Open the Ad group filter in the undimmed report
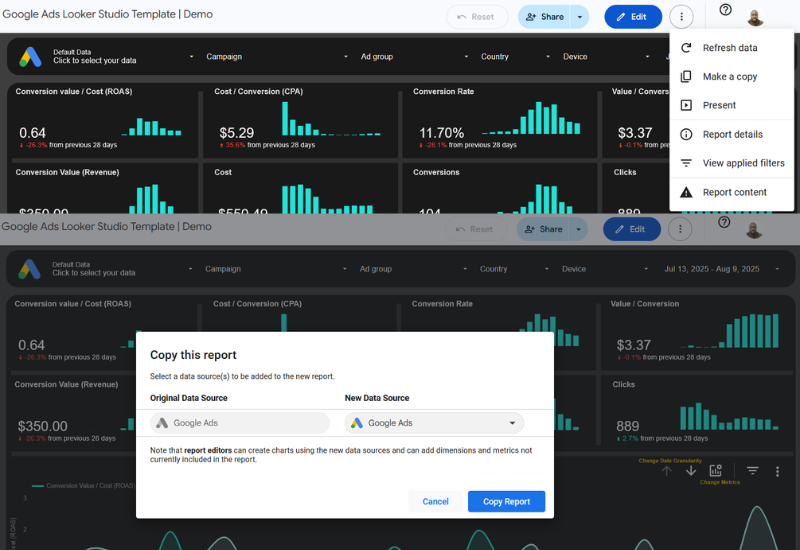 click(414, 57)
